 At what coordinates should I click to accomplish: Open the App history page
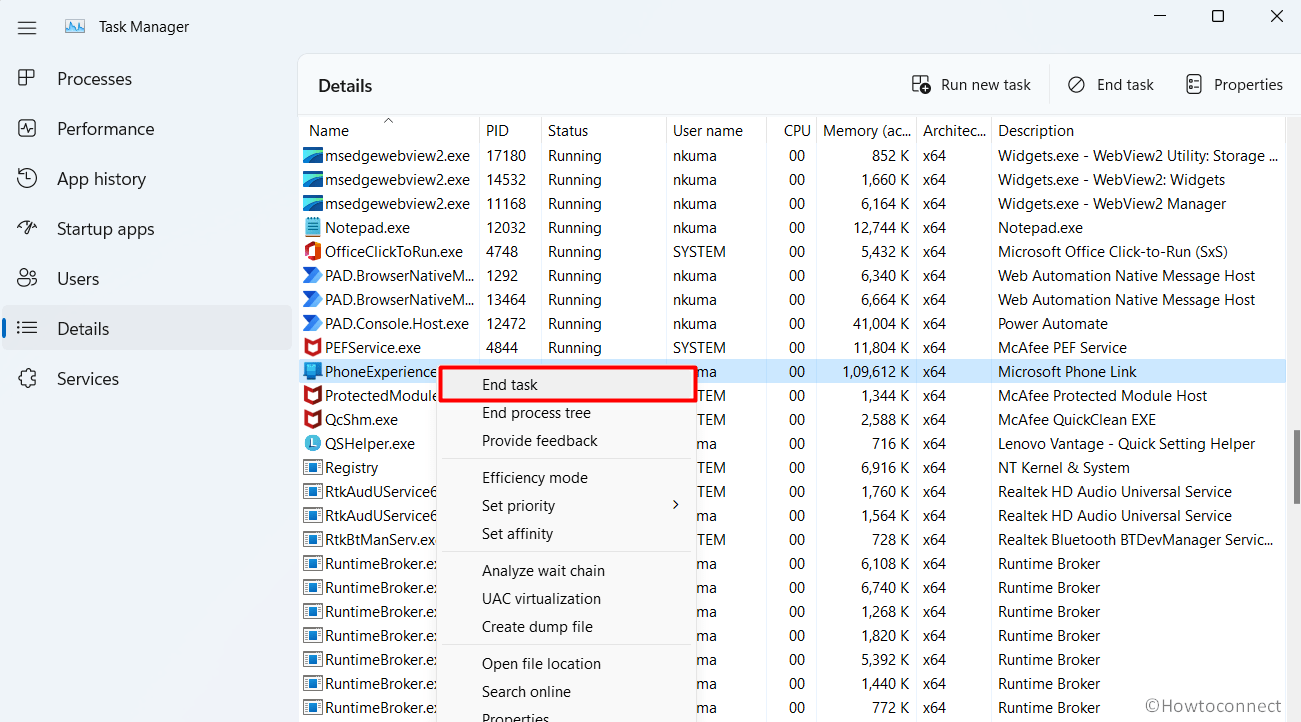147,178
